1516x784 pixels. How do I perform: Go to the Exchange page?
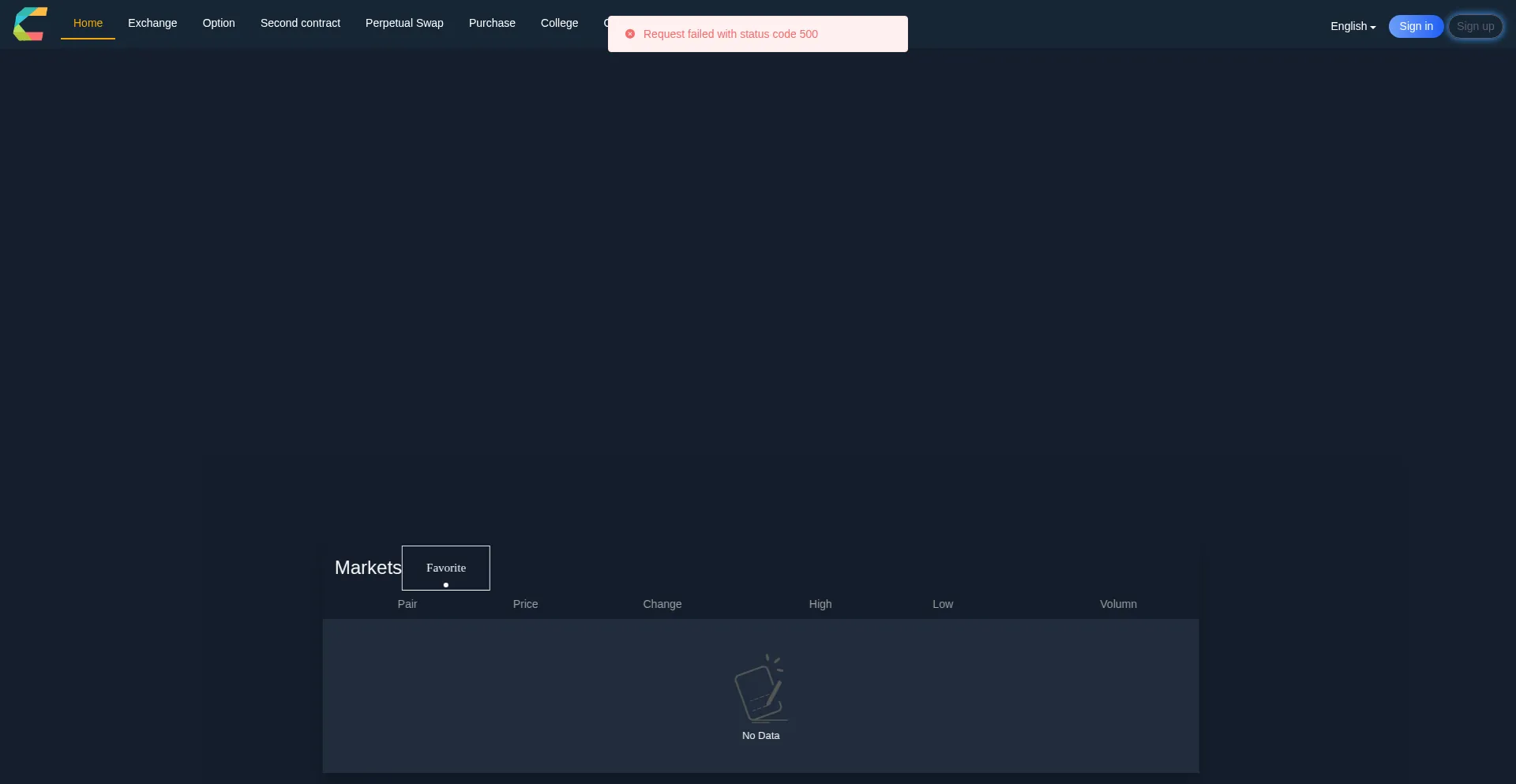152,23
